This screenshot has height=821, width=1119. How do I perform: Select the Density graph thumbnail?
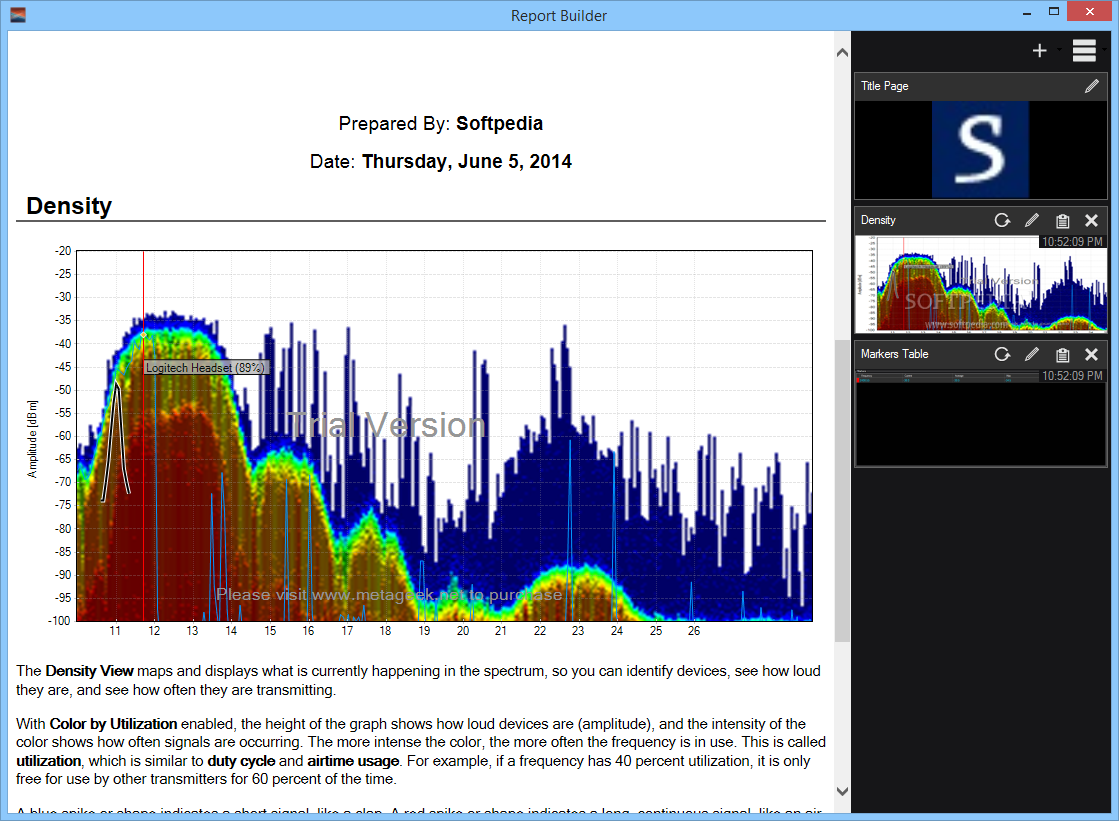click(981, 283)
